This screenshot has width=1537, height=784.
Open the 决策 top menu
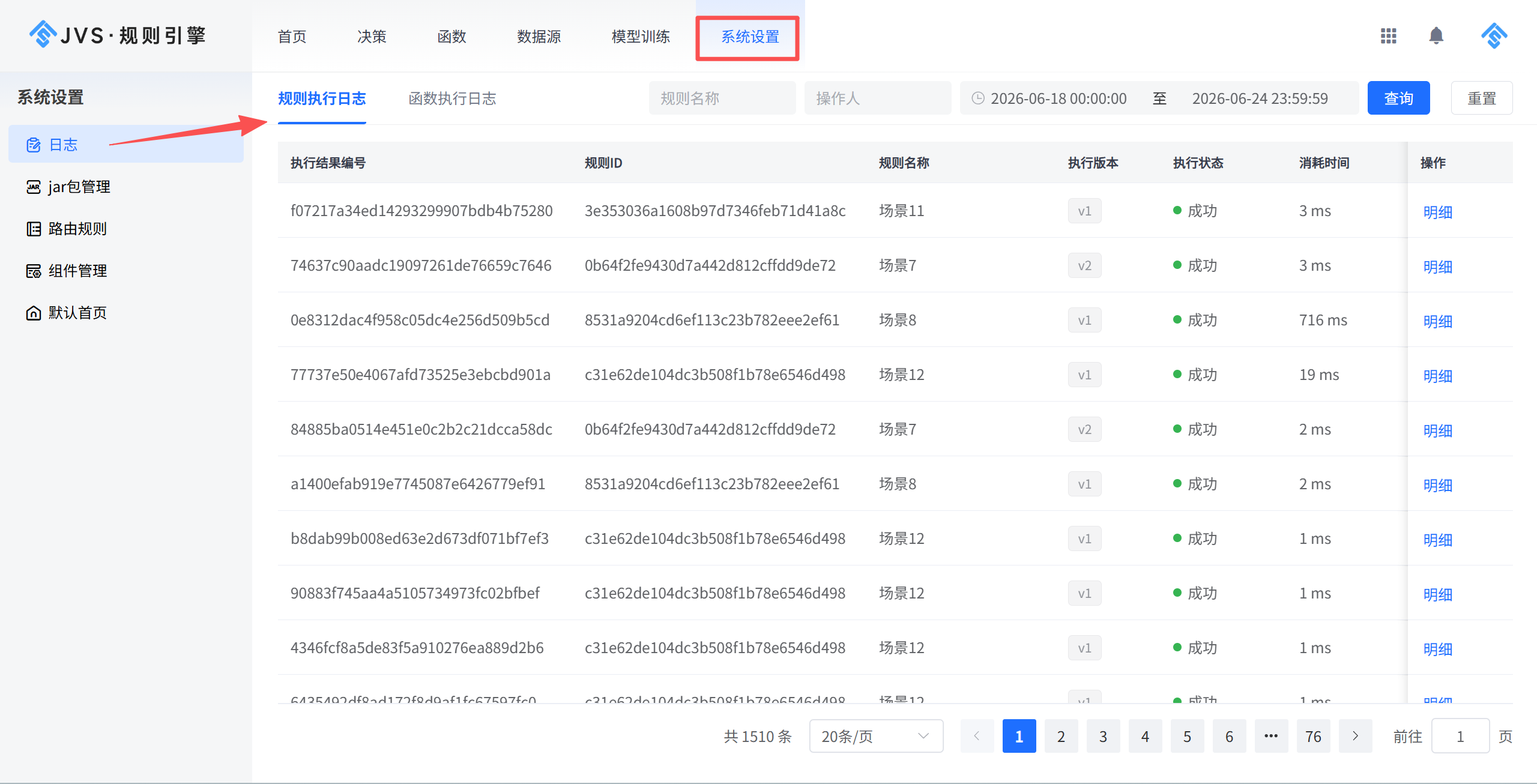pyautogui.click(x=372, y=37)
